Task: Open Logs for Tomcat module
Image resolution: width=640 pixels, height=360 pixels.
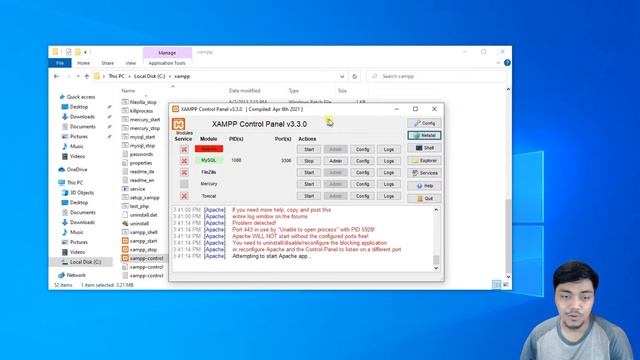Action: click(389, 196)
